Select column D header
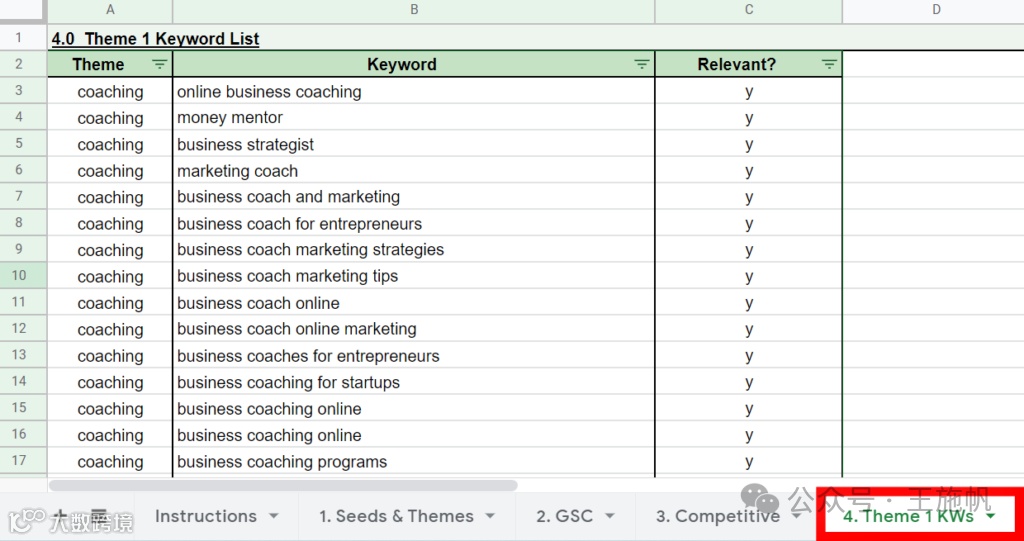 (x=936, y=10)
